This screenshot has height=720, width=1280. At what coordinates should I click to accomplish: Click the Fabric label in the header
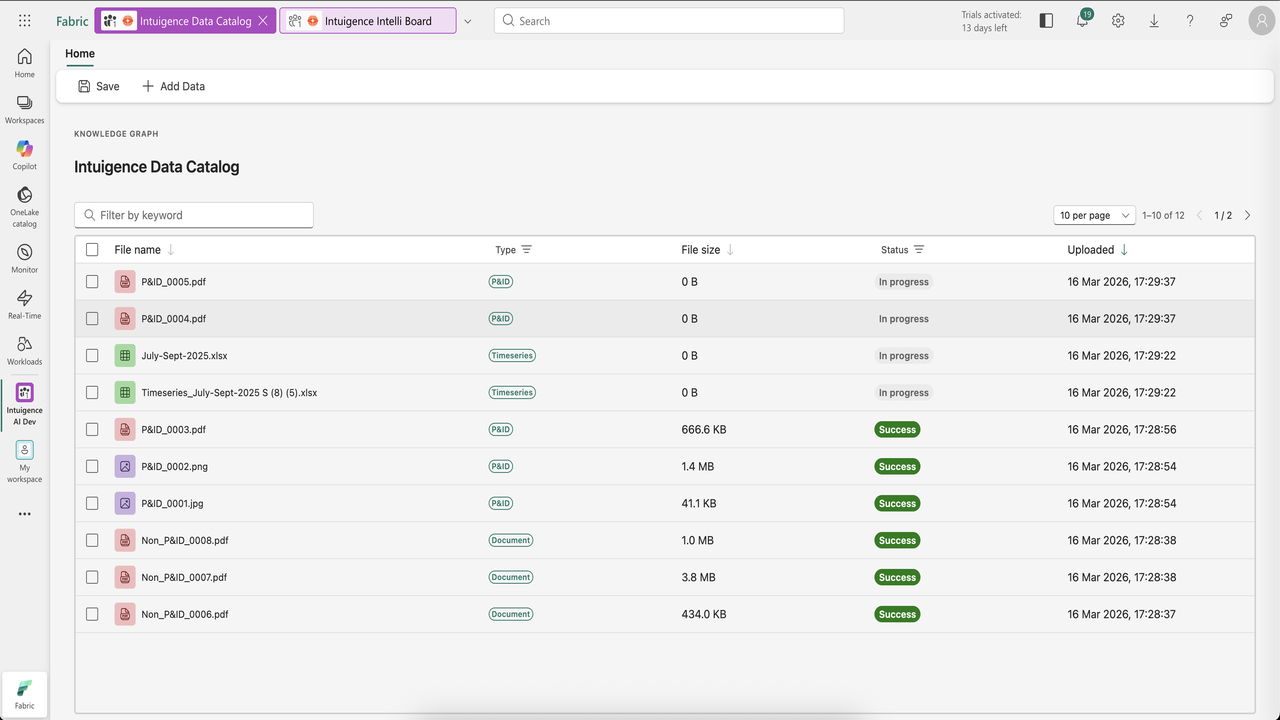tap(72, 21)
